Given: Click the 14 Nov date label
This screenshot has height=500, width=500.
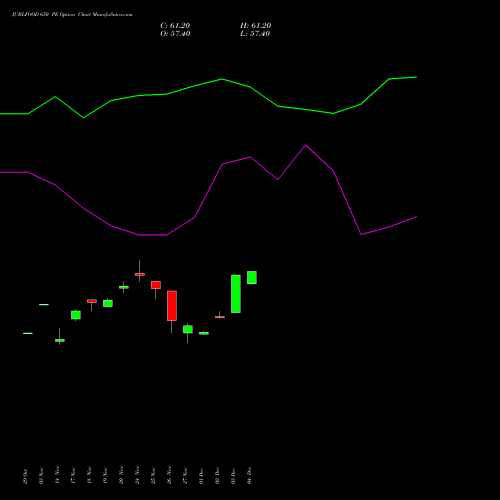Looking at the screenshot, I should coord(57,475).
